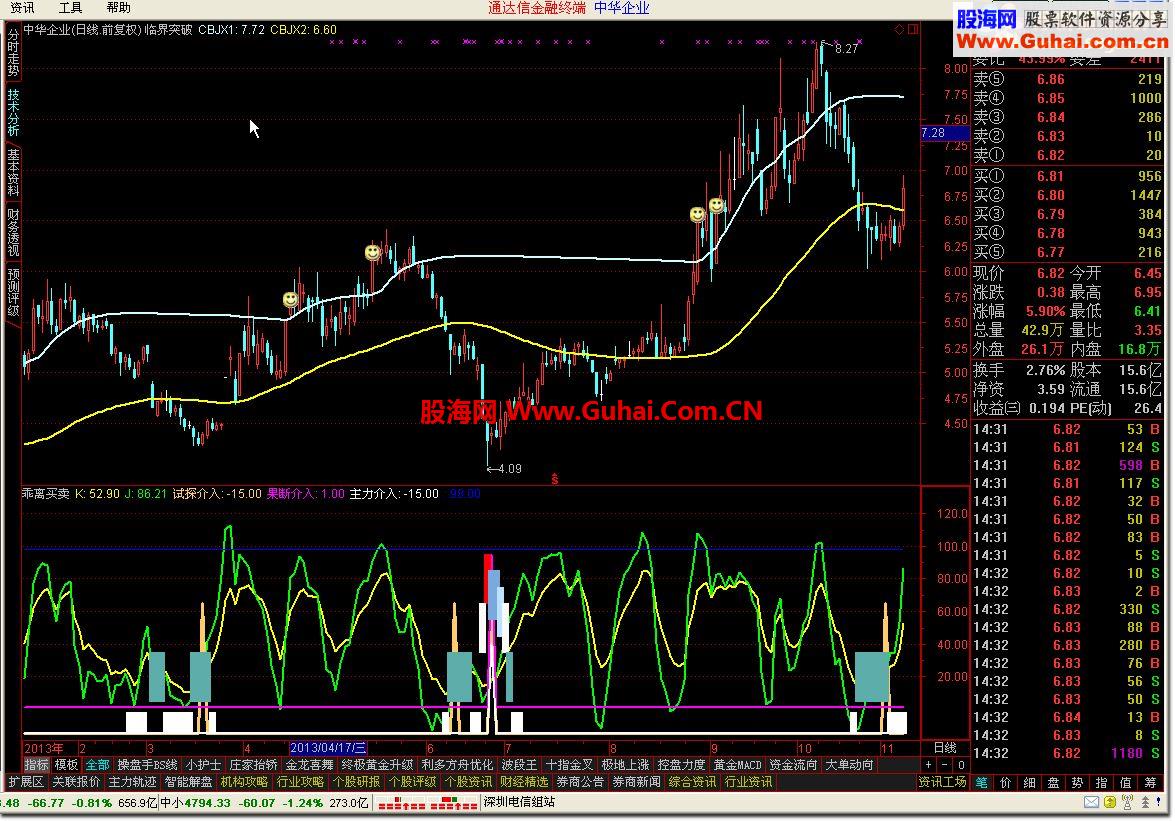The image size is (1175, 821).
Task: Select the 指标 tab
Action: point(36,765)
